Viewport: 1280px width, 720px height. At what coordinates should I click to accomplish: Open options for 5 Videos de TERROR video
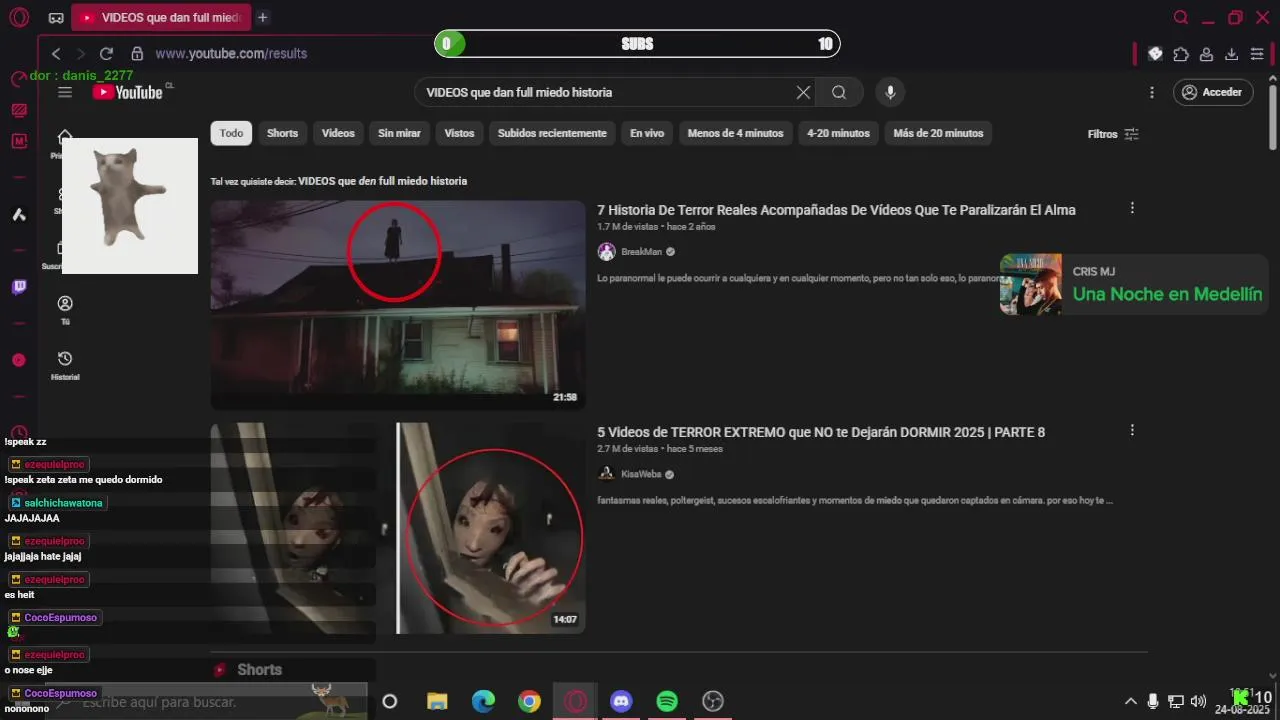[x=1132, y=430]
